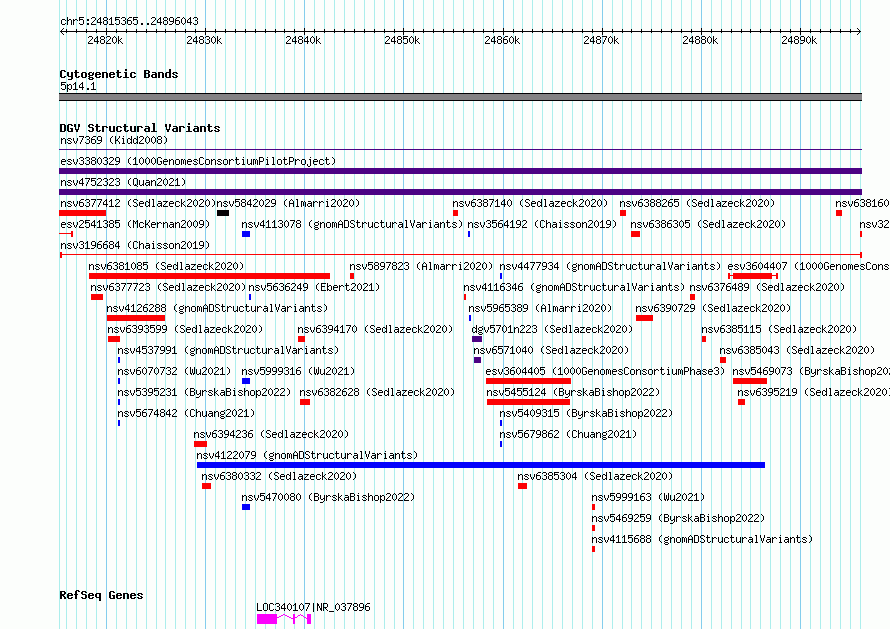The width and height of the screenshot is (890, 629).
Task: Click the 5p14.1 cytogenetic band bar
Action: 460,97
